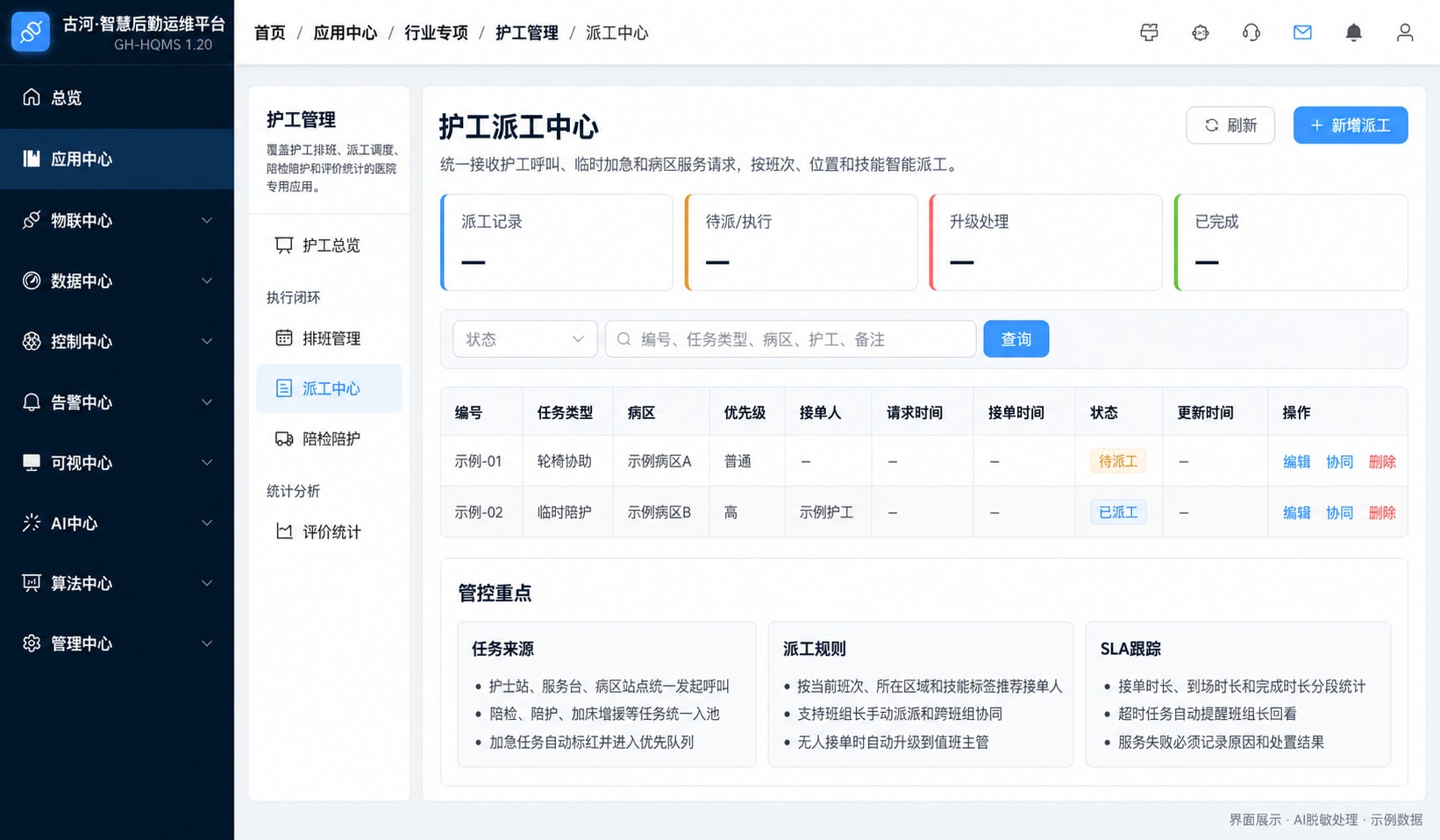1440x840 pixels.
Task: Click the 首页 breadcrumb
Action: click(269, 33)
